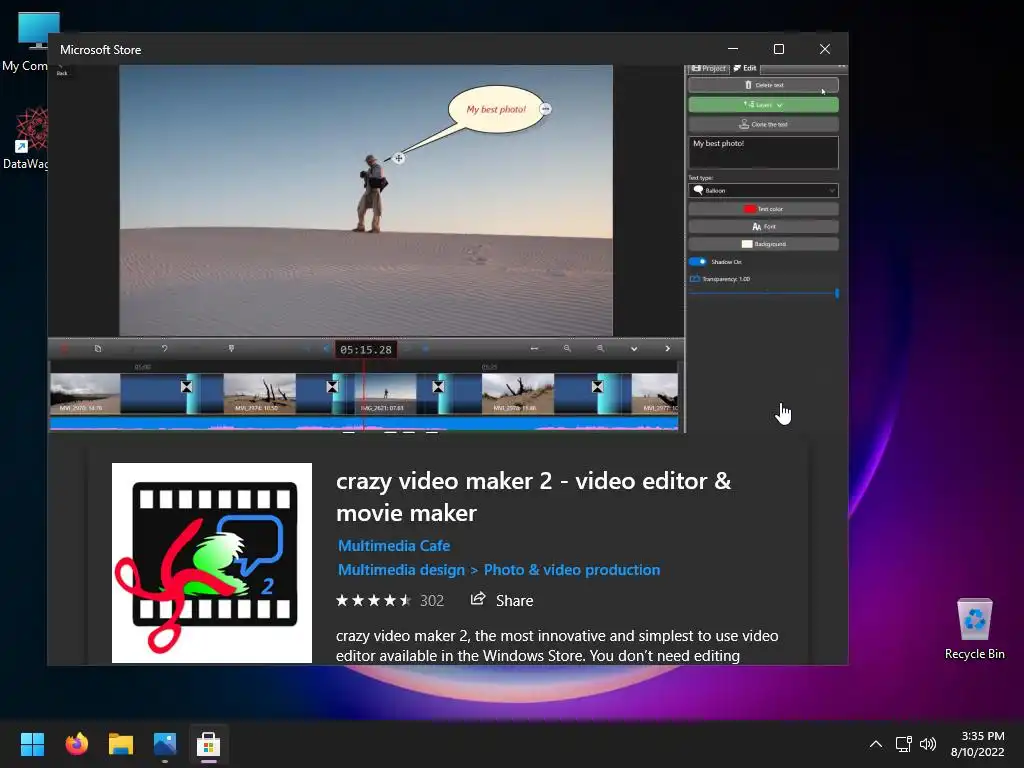Click the blue audio waveform track
The height and width of the screenshot is (768, 1024).
[x=364, y=424]
